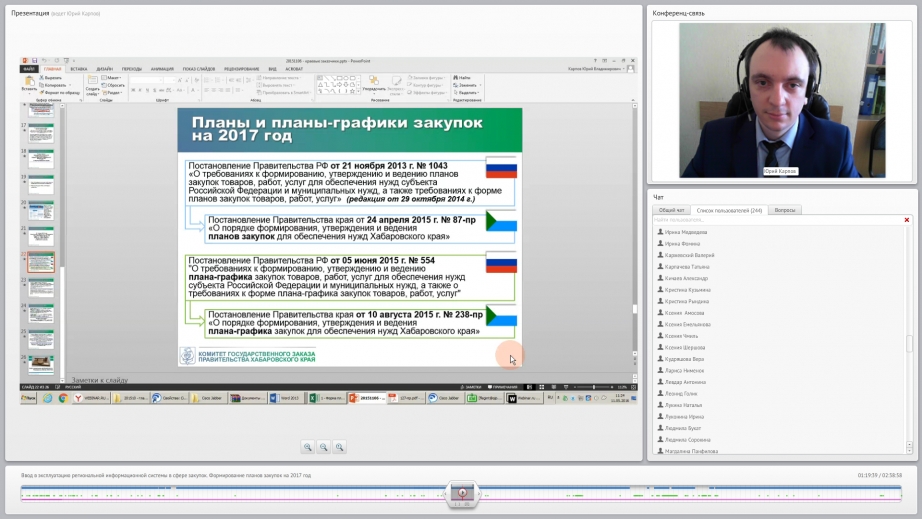
Task: Click the play/pause knob on the timeline
Action: [462, 493]
